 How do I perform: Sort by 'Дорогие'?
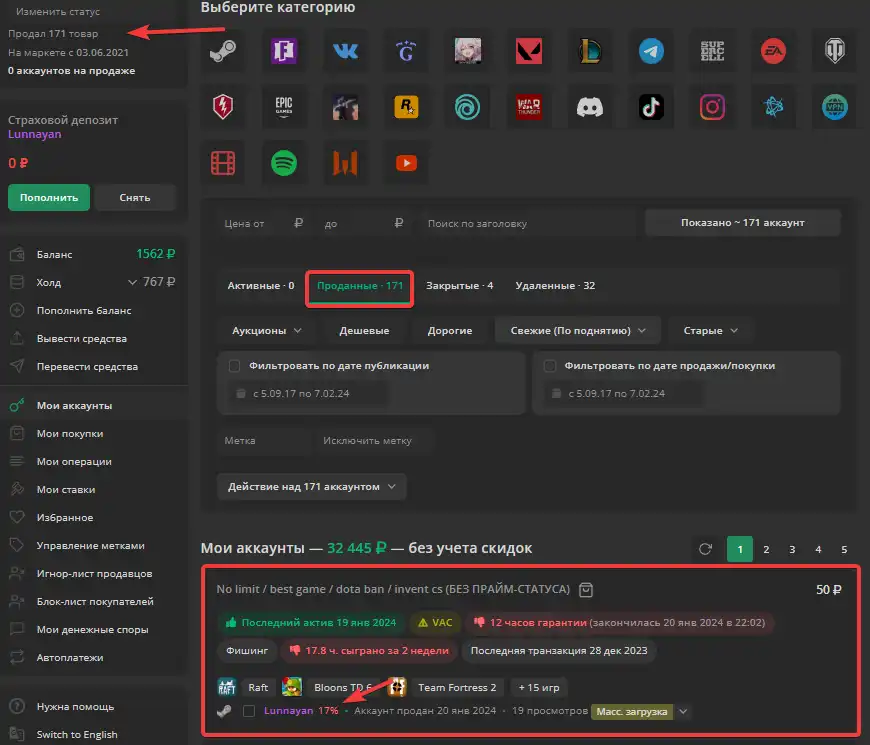click(x=450, y=331)
